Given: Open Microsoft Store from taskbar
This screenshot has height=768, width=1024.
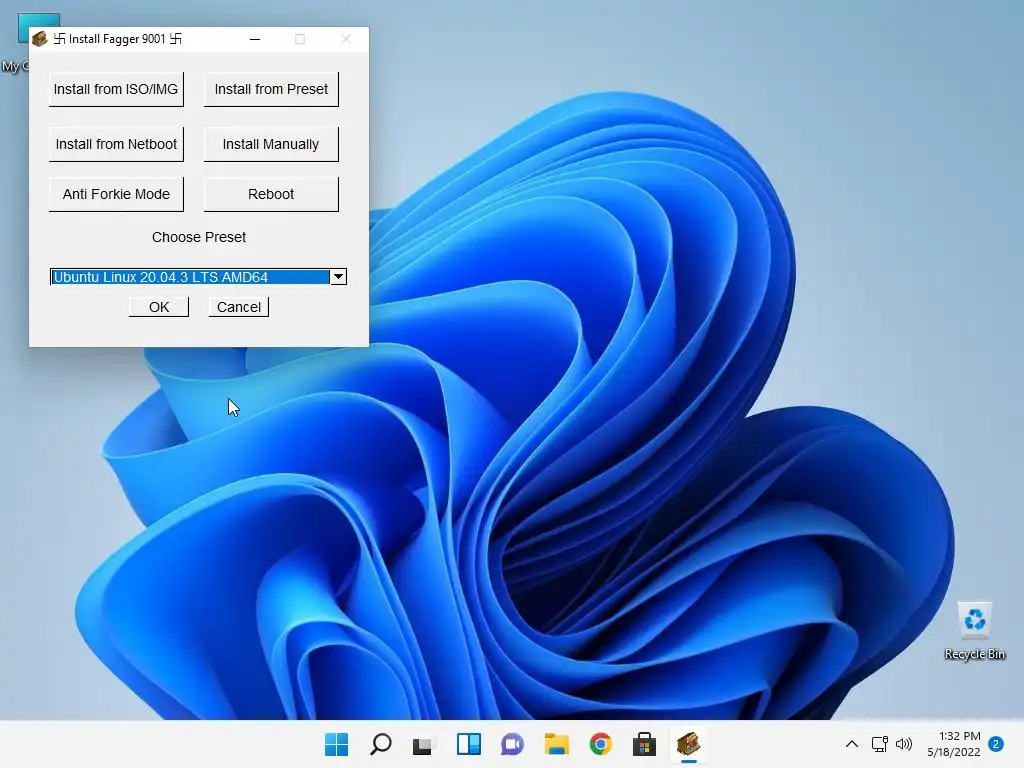Looking at the screenshot, I should point(644,744).
